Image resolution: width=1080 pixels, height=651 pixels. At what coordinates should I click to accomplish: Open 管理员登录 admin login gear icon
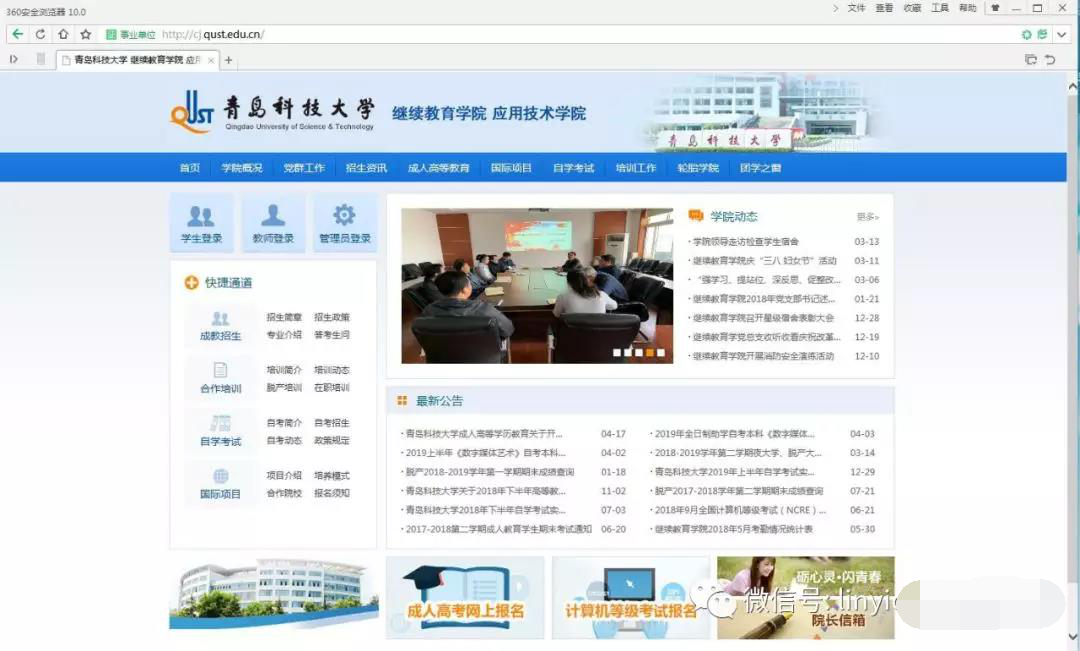click(x=345, y=223)
